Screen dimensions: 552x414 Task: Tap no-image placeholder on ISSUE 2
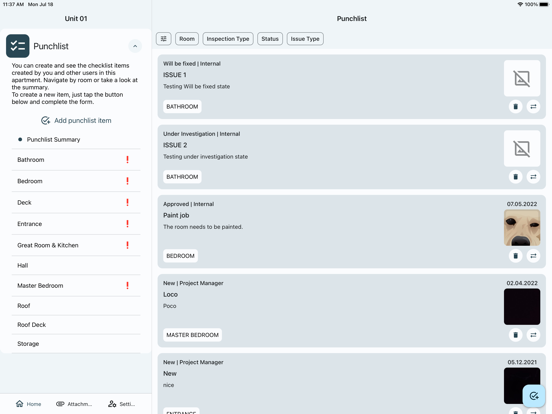pyautogui.click(x=522, y=149)
